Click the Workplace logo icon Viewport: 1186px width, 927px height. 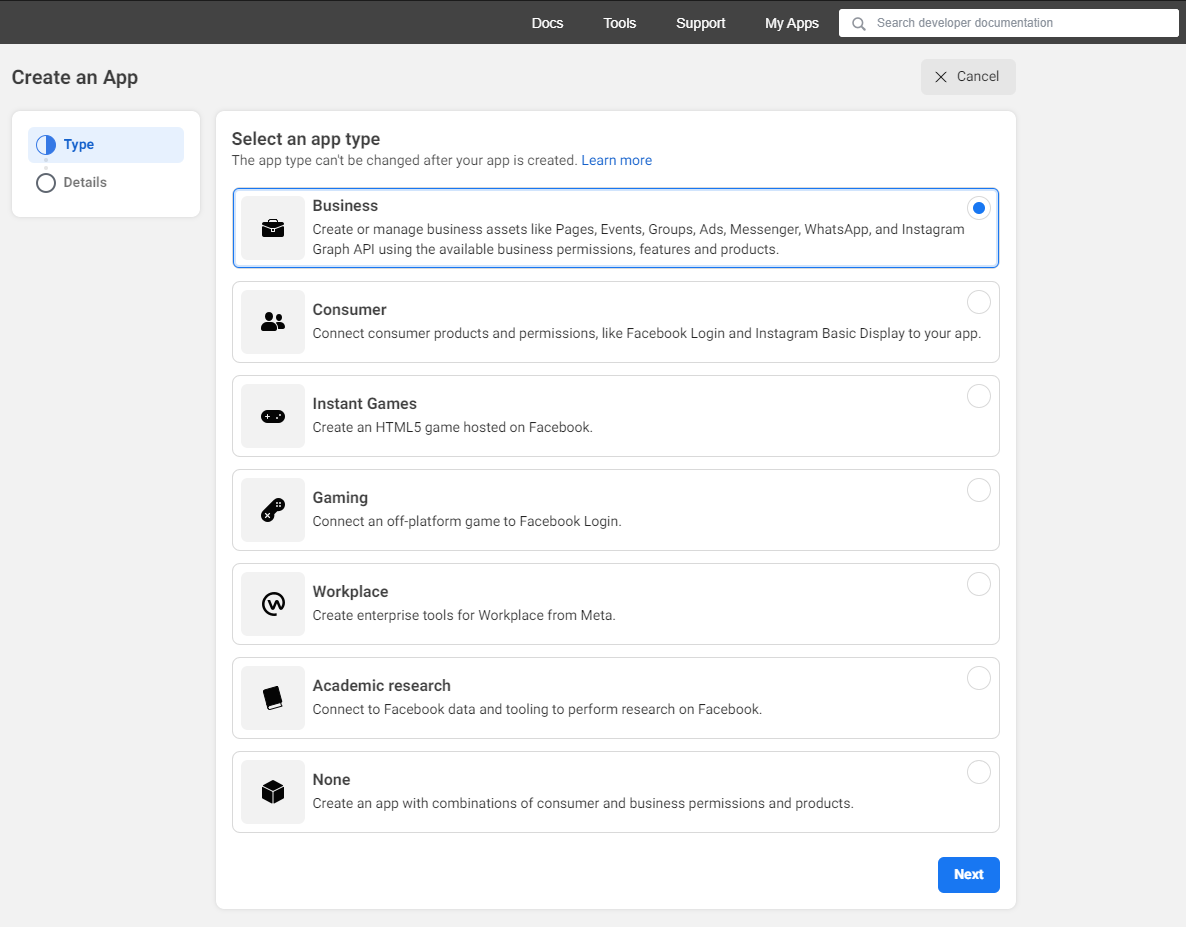273,604
